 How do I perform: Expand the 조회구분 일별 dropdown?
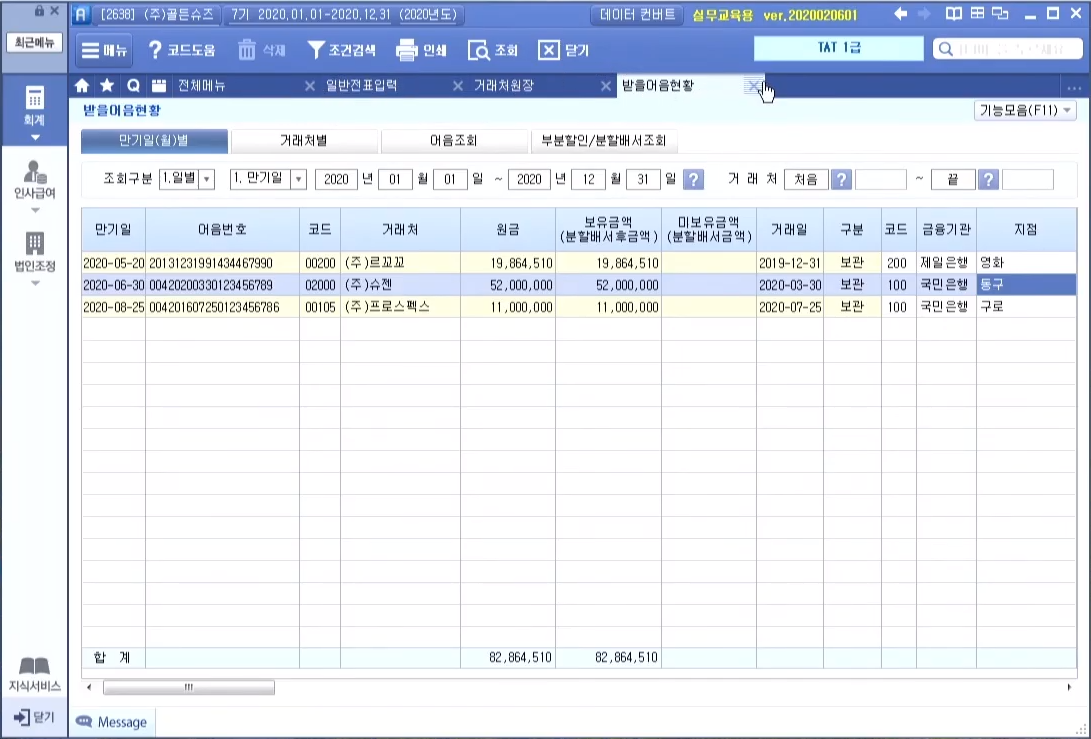(x=207, y=179)
